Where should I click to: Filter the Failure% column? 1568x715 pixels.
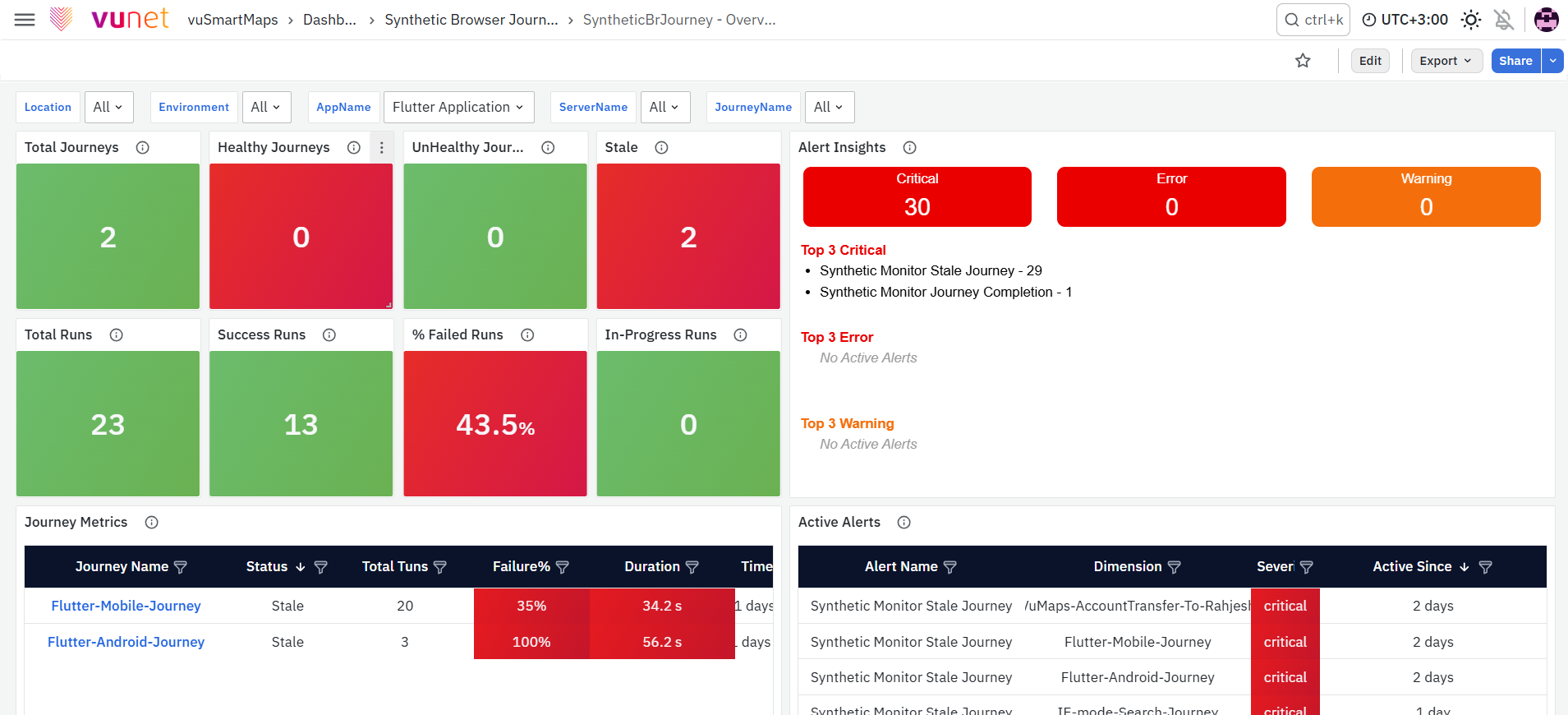point(563,567)
